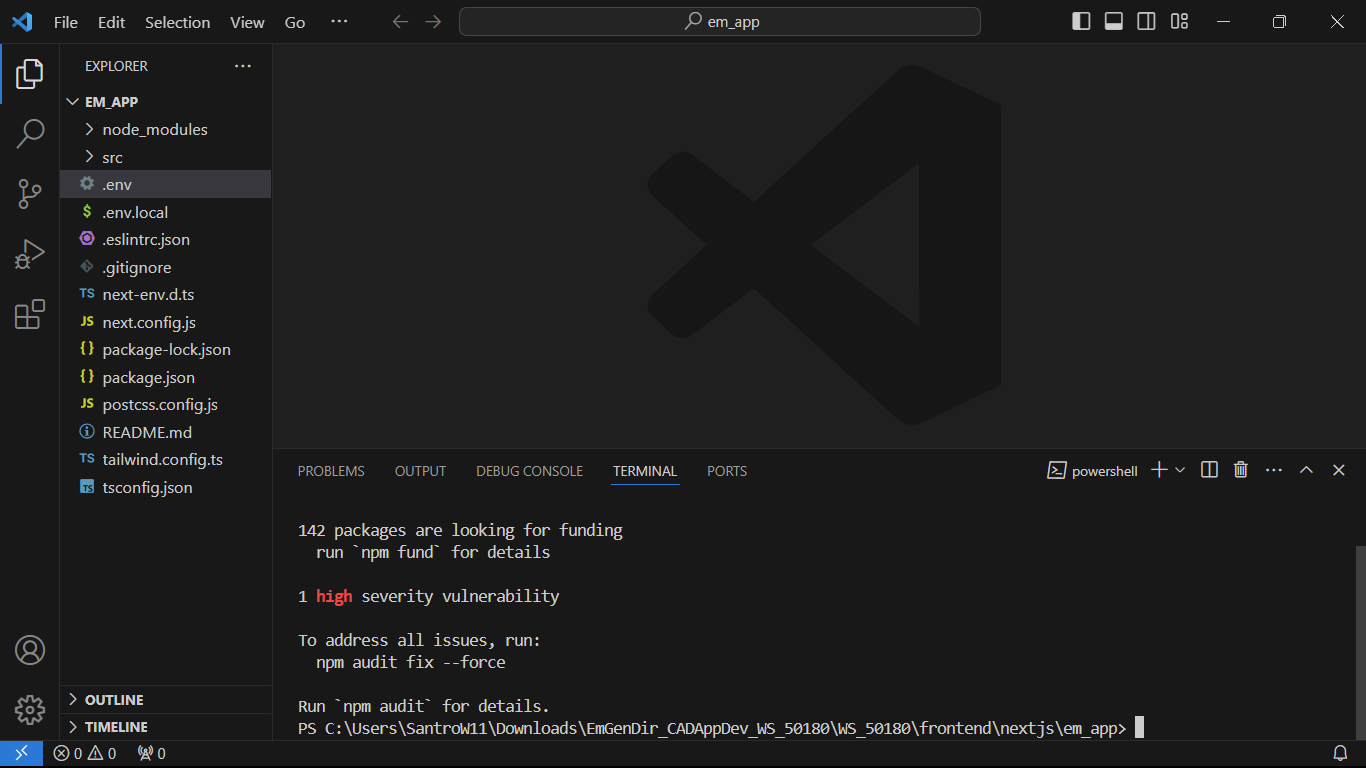The width and height of the screenshot is (1366, 768).
Task: Open the Run and Debug view
Action: (30, 255)
